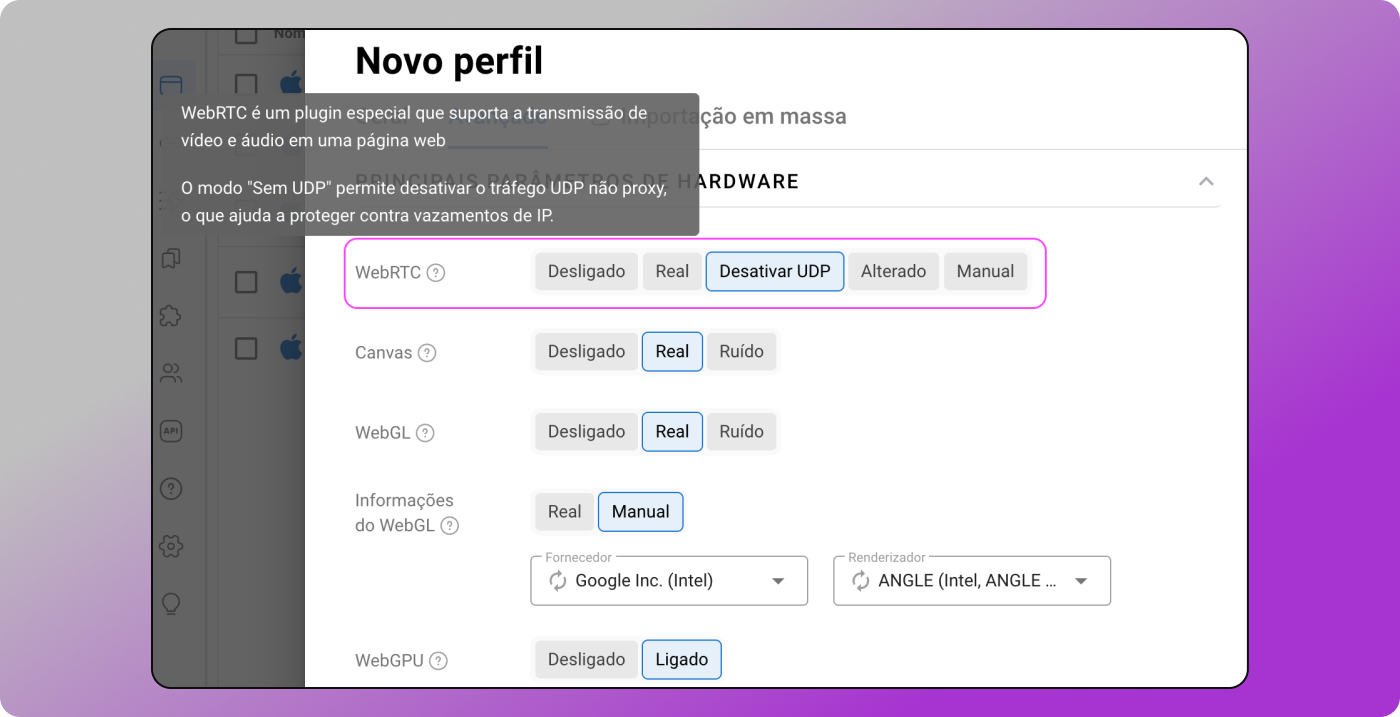Screen dimensions: 1400x717
Task: Switch to the Importação em massa tab
Action: (720, 116)
